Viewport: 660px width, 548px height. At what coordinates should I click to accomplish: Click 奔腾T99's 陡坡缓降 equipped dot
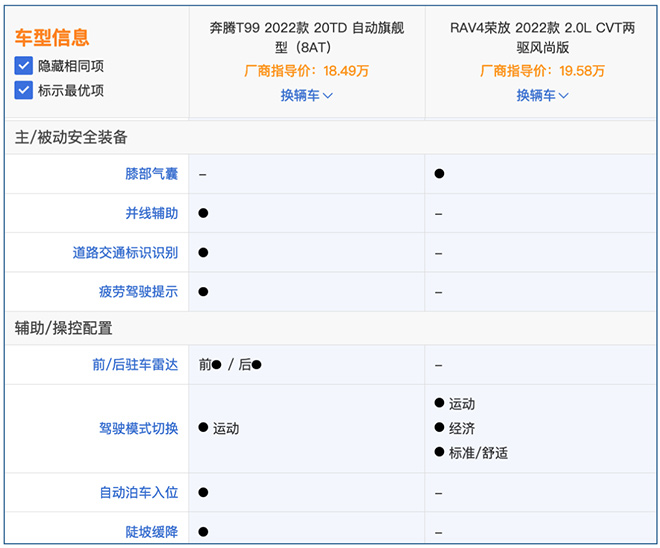203,532
